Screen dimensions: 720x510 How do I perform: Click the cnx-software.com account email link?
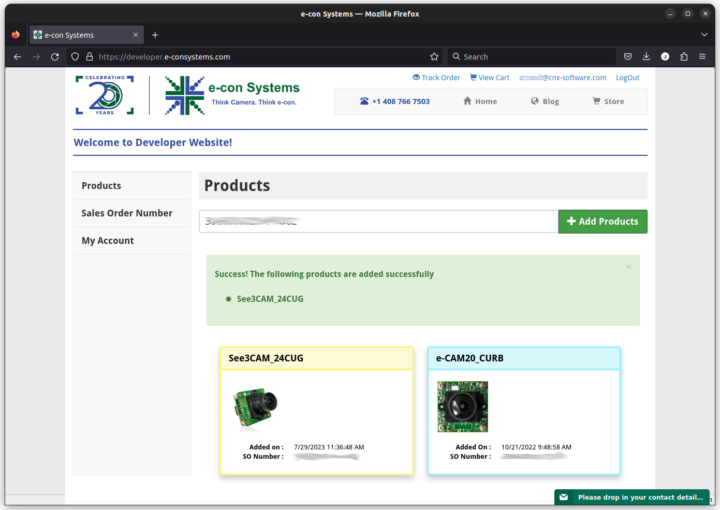tap(562, 78)
